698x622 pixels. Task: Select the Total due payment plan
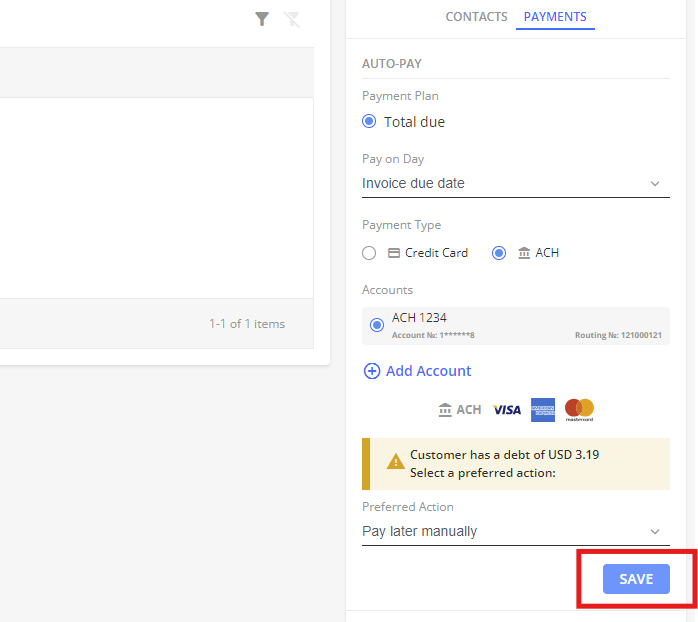click(x=370, y=122)
